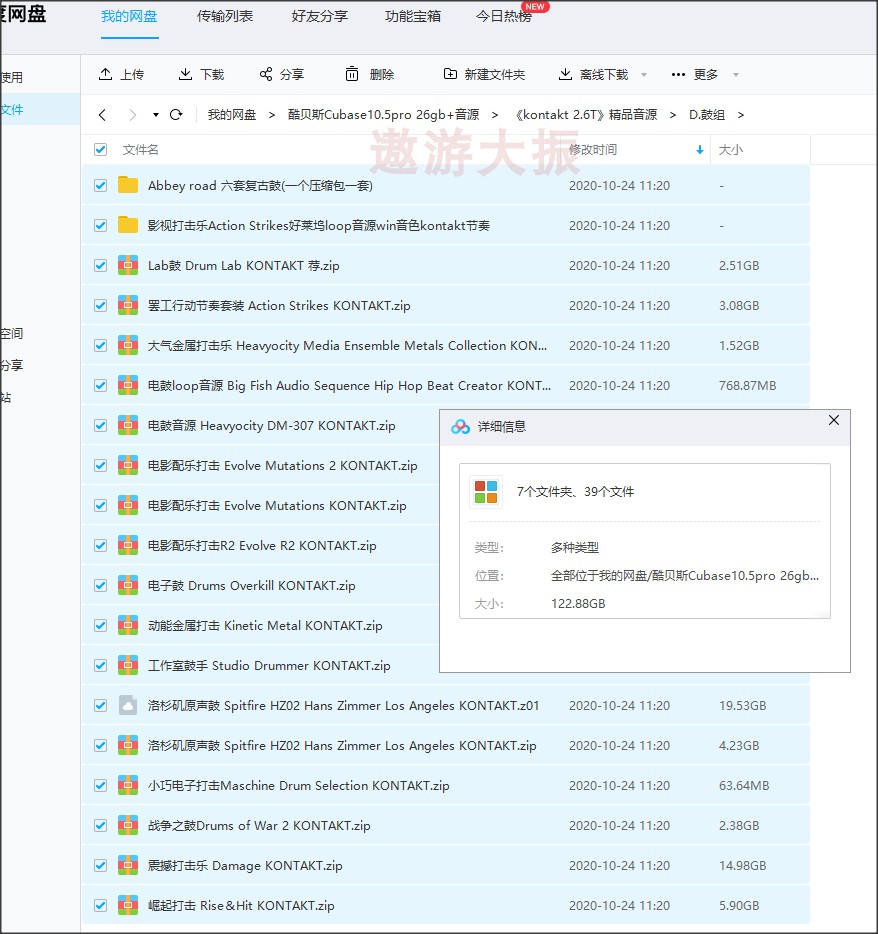
Task: Click the zip icon of 电子鼓 Drums Overkill
Action: pyautogui.click(x=128, y=586)
